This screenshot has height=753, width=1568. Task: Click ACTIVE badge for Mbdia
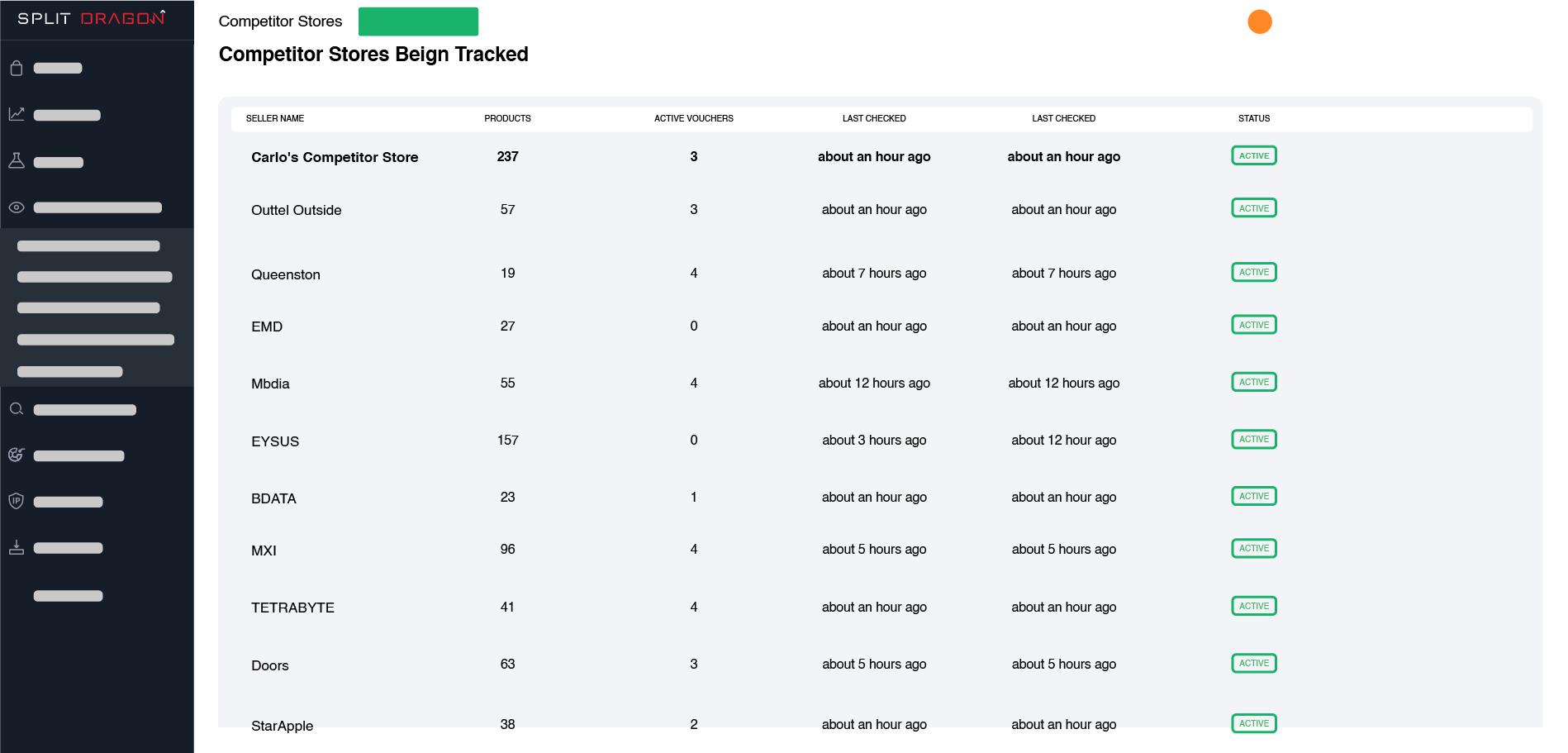(x=1254, y=382)
